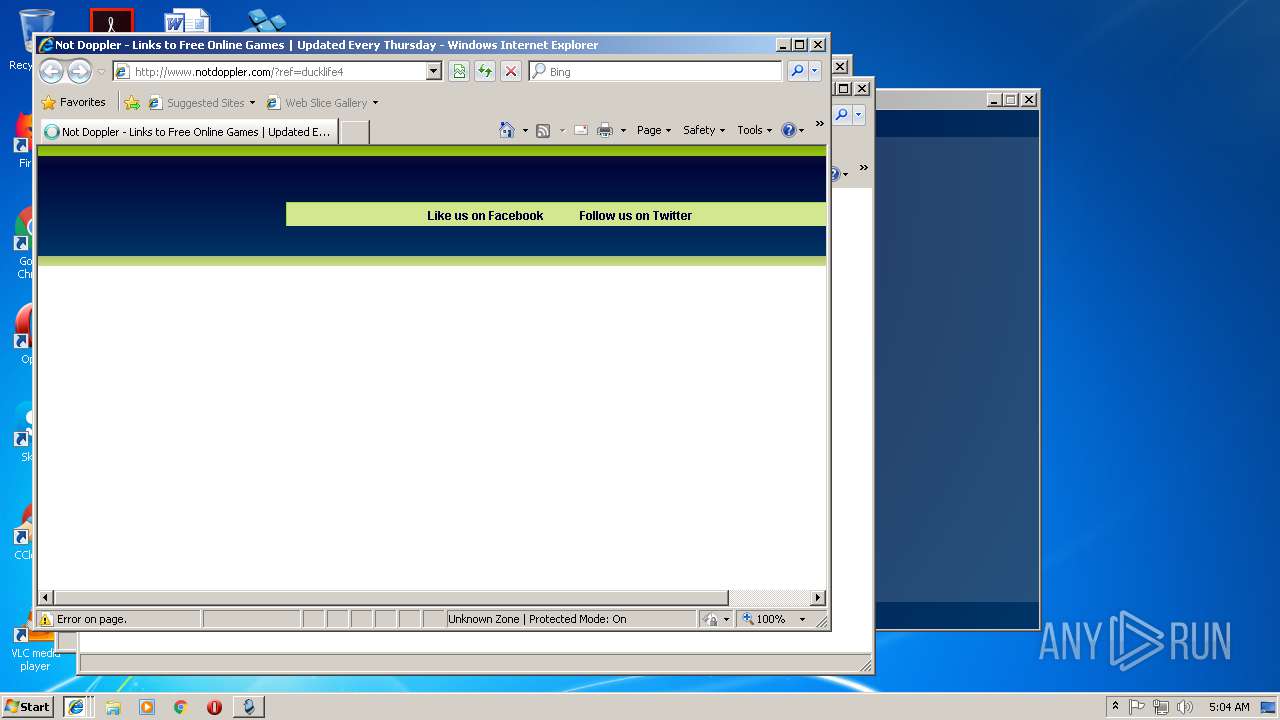Go to the Home page icon

point(507,130)
